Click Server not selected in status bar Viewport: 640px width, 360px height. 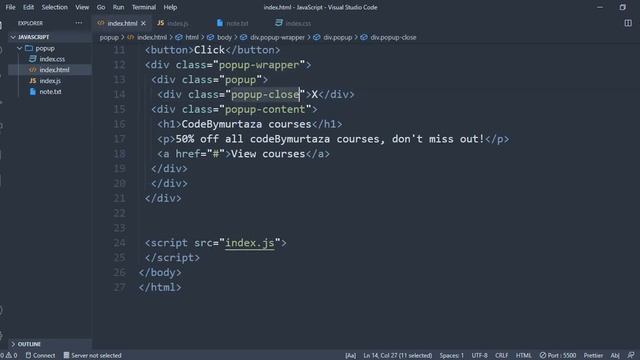(x=92, y=356)
